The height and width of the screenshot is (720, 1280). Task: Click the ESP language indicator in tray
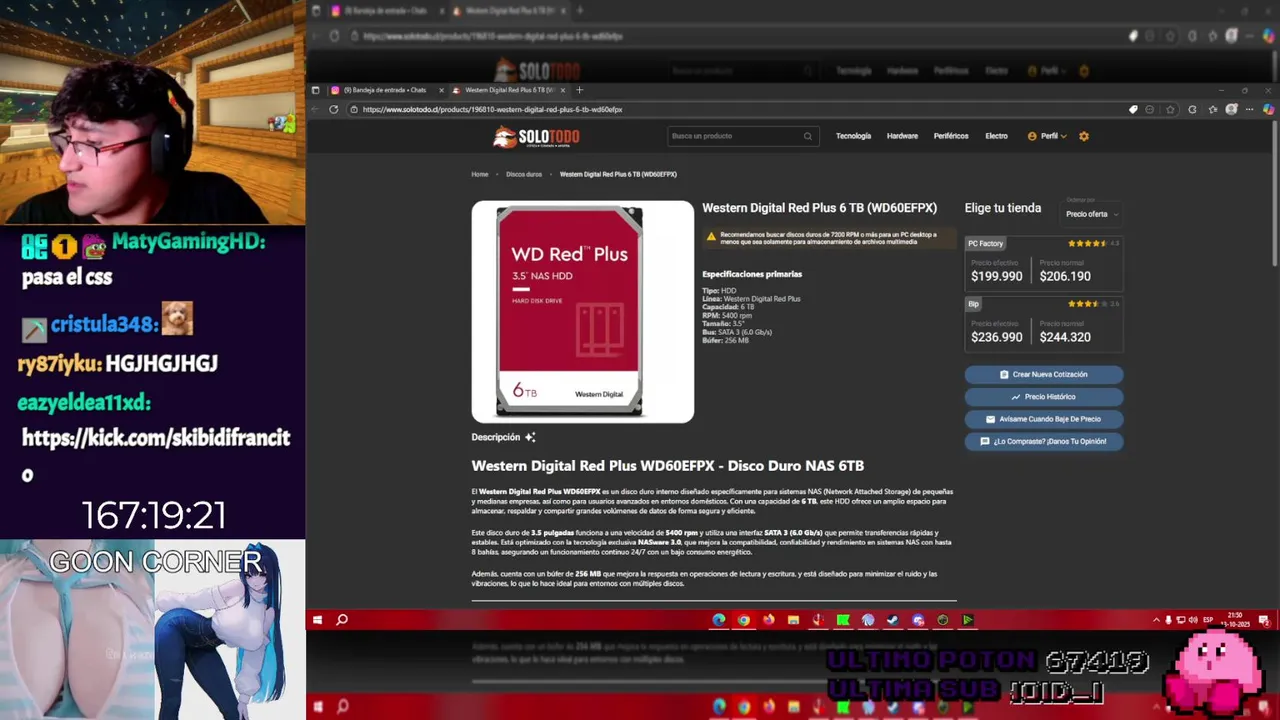(1208, 620)
